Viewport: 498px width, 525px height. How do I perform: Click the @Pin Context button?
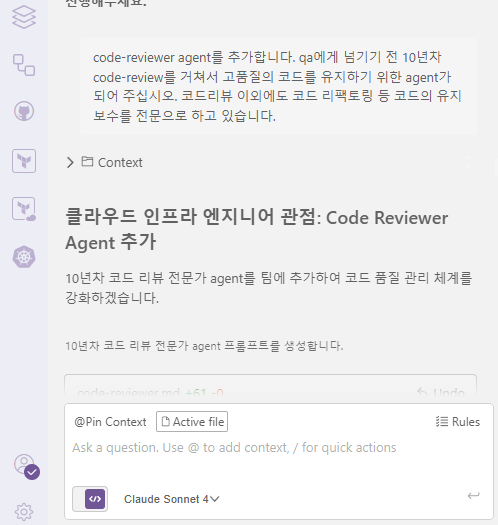click(x=110, y=422)
